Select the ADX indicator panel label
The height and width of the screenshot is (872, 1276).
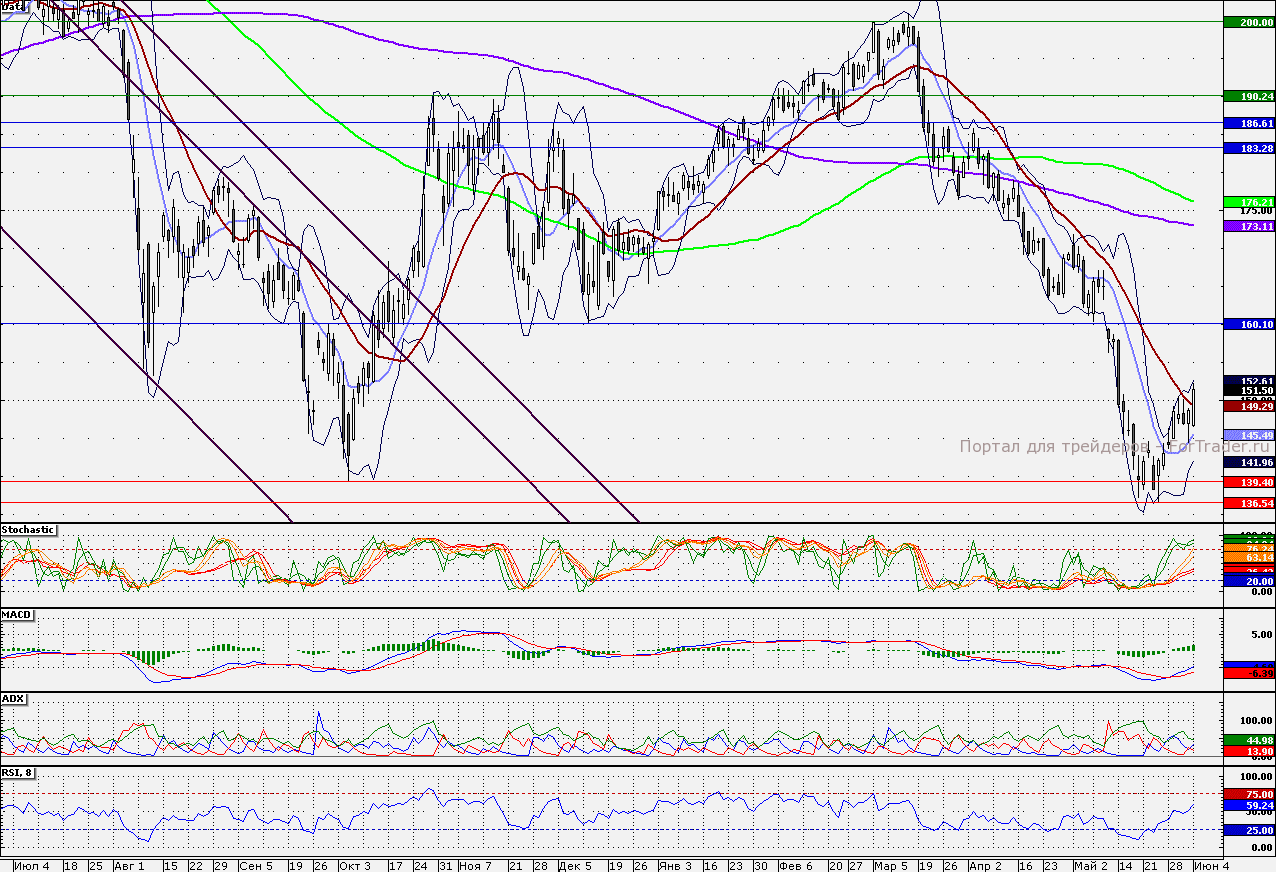click(13, 698)
